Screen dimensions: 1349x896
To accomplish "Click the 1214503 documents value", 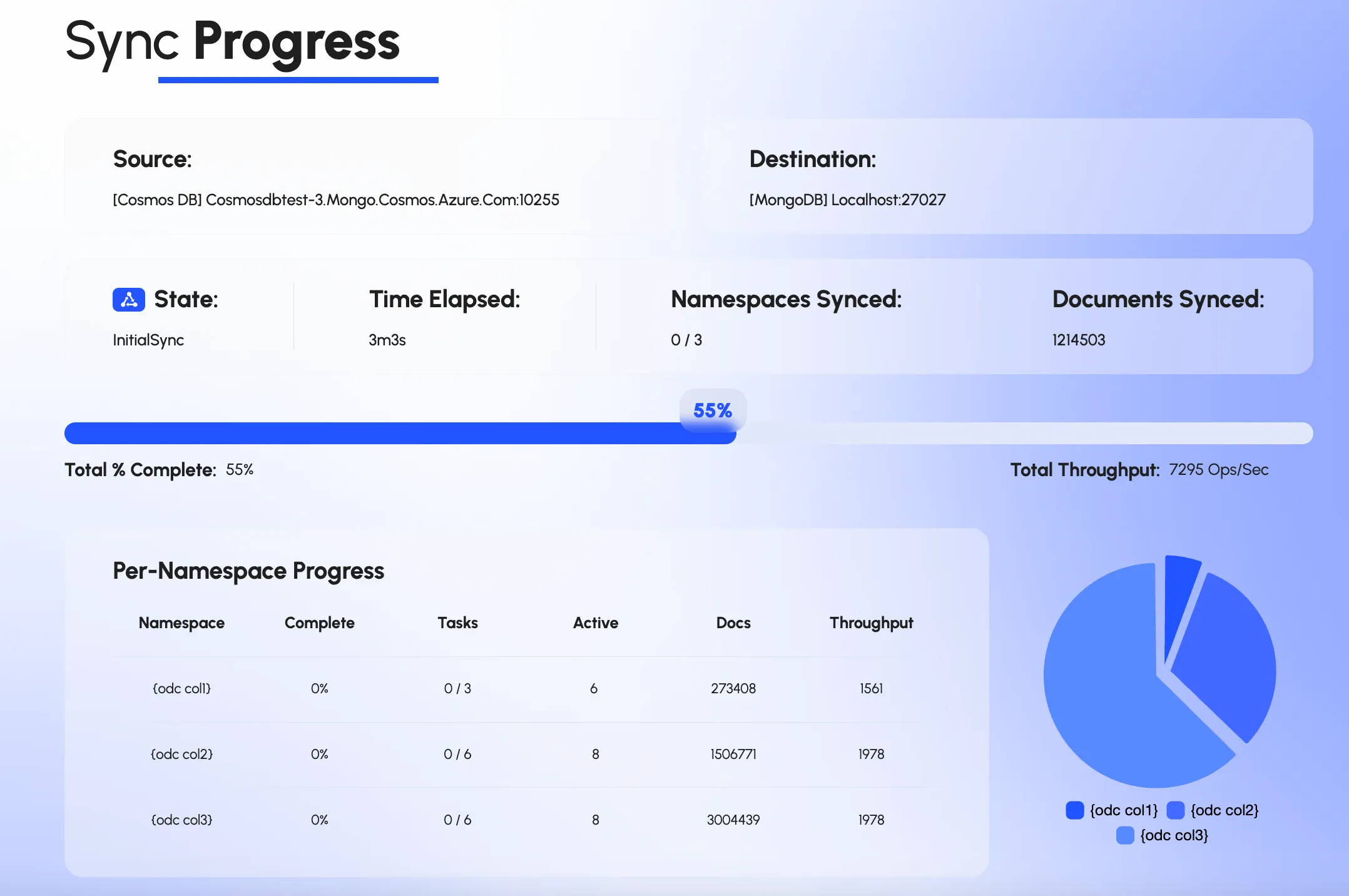I will (1079, 340).
